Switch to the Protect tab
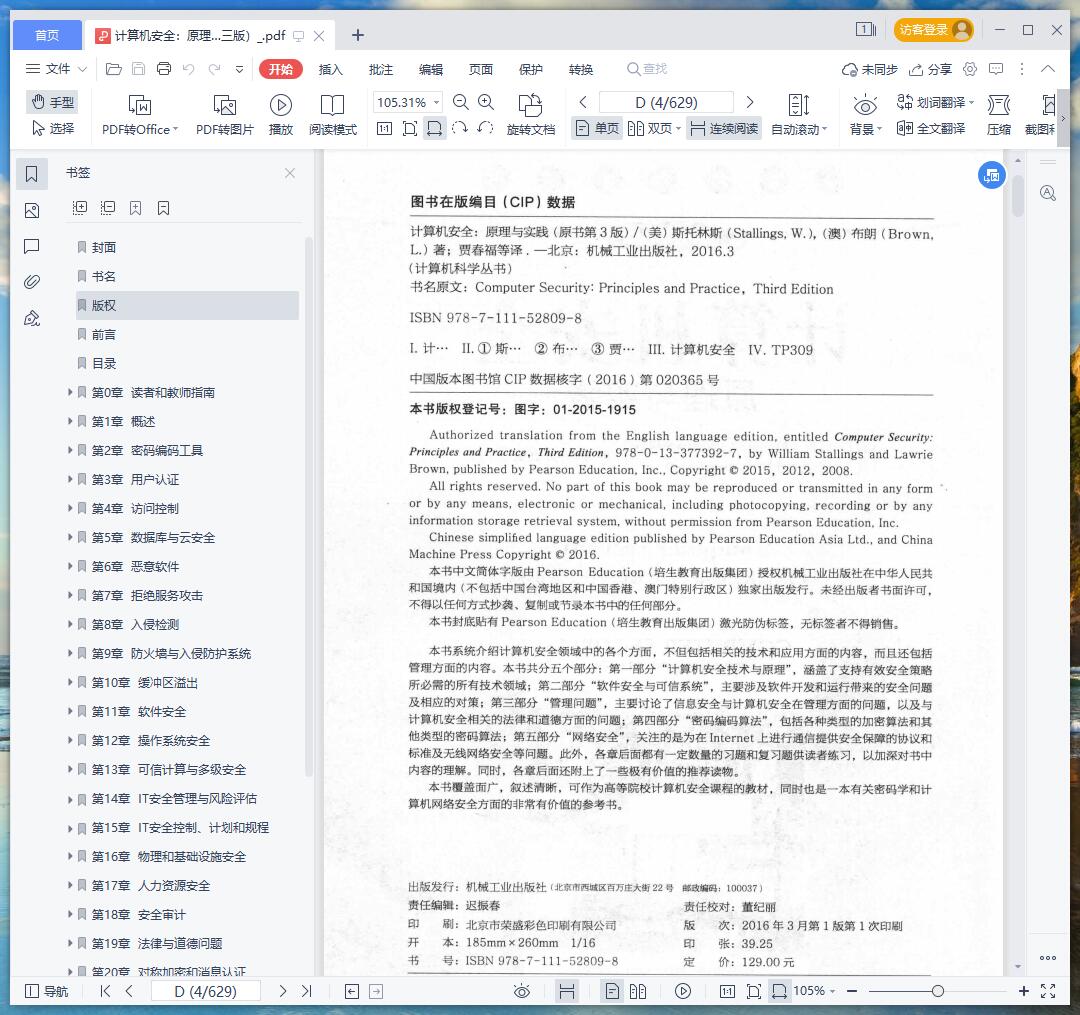1080x1015 pixels. click(530, 69)
